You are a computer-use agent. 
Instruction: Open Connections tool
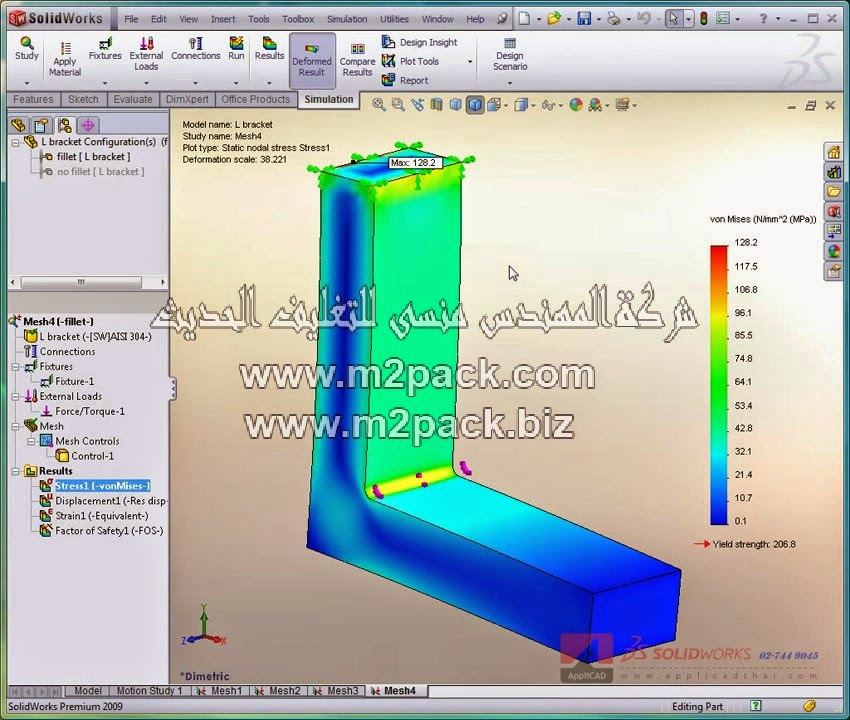196,48
